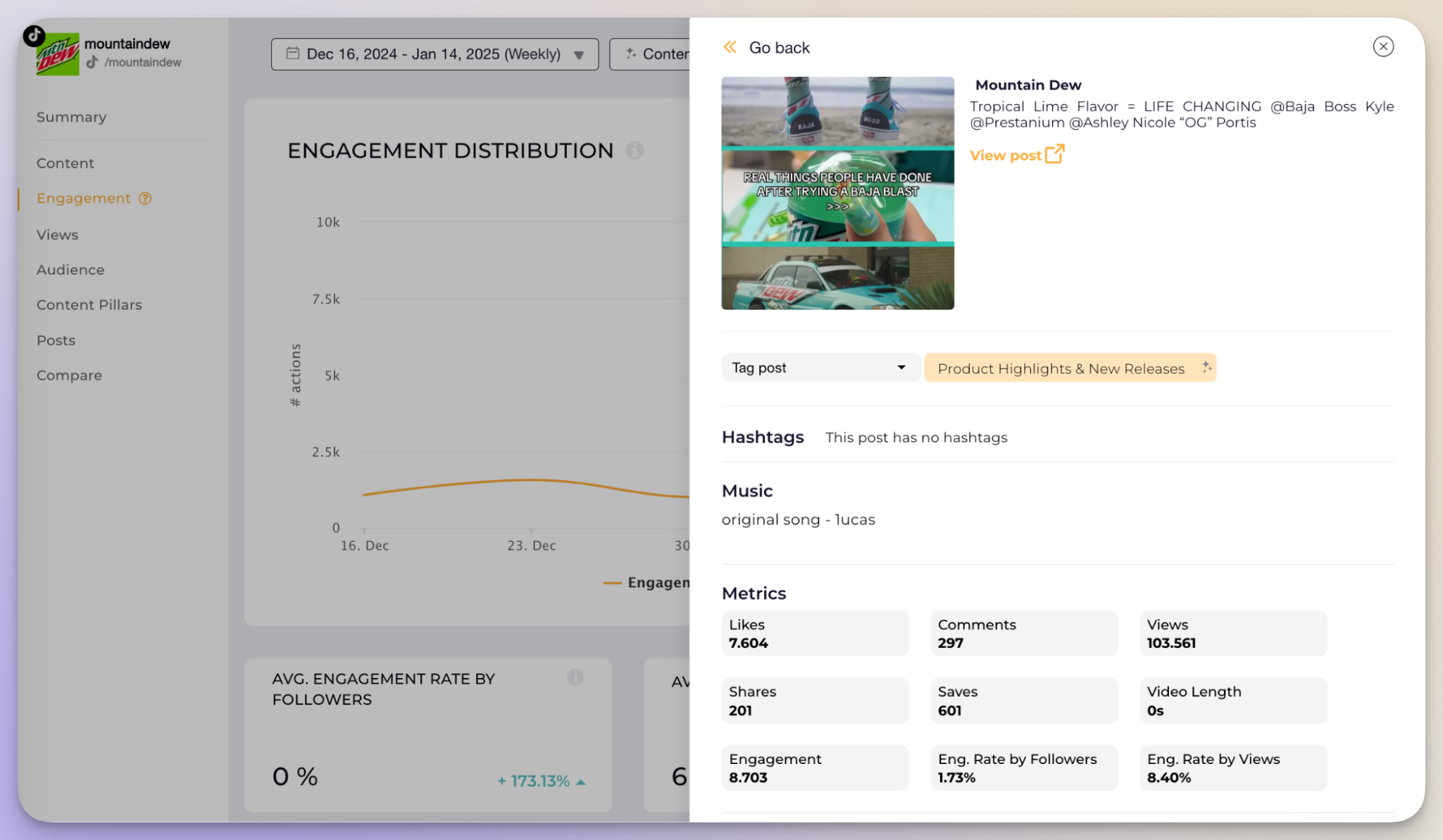Click the Engagement 8.703 metric card

click(815, 768)
